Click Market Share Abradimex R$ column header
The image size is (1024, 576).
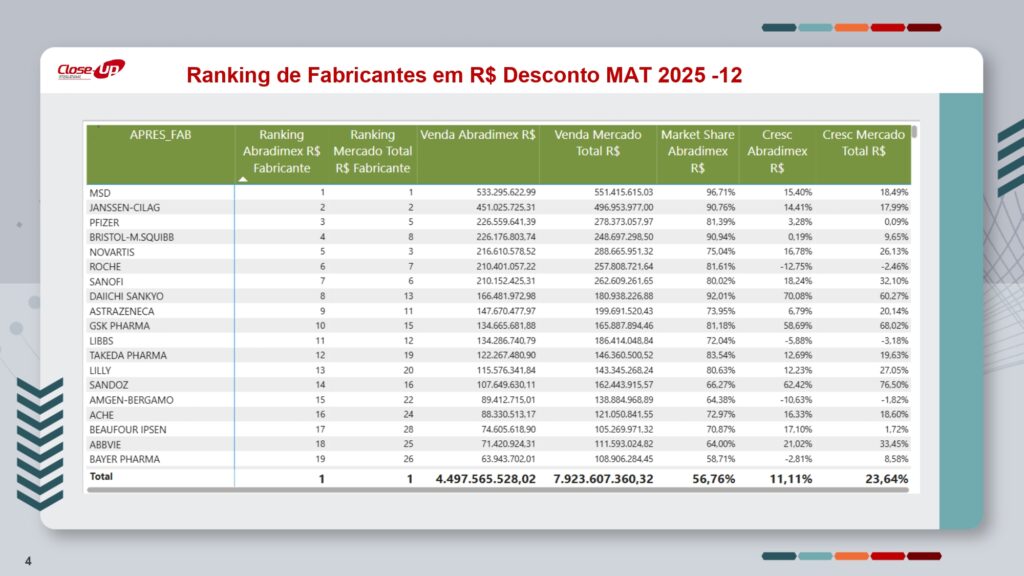697,151
